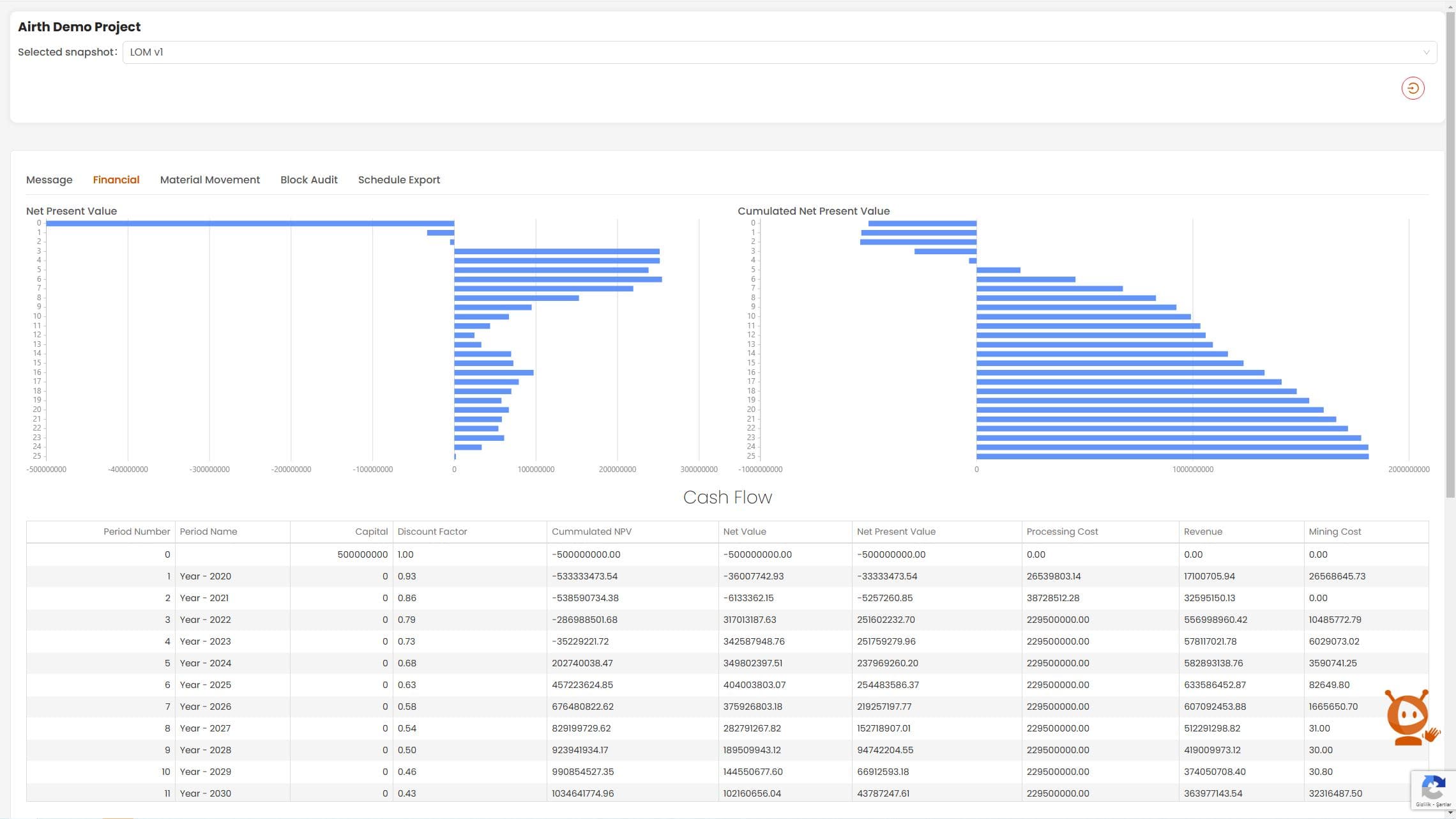This screenshot has height=819, width=1456.
Task: Select the Year - 2024 table row
Action: pos(206,663)
